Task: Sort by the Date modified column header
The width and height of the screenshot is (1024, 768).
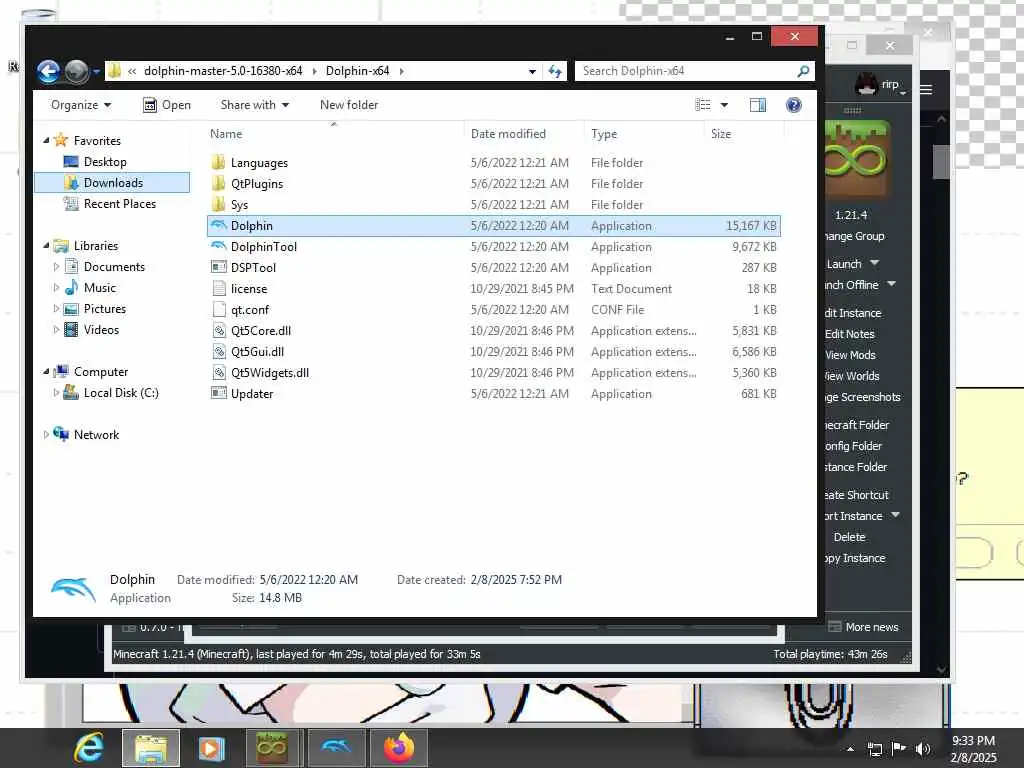Action: pos(508,134)
